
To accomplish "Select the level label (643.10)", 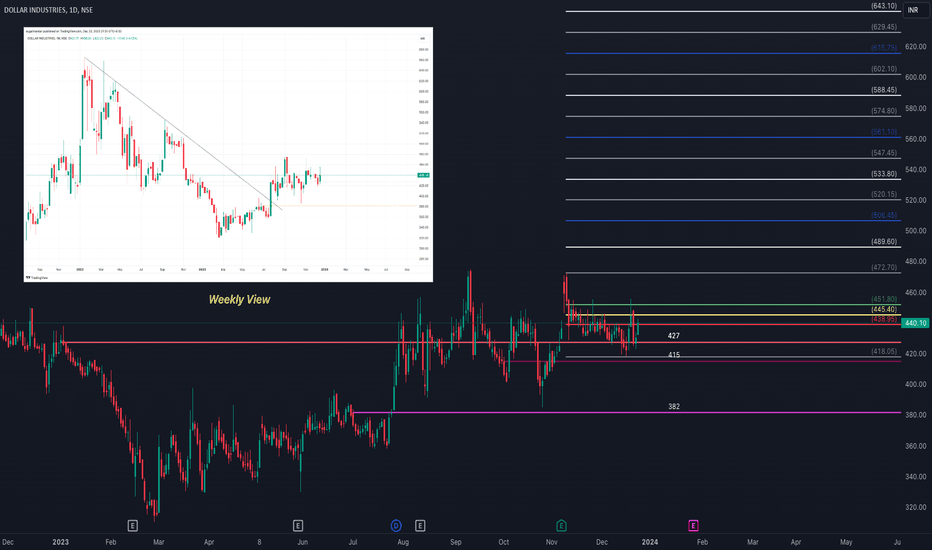I will [x=884, y=6].
